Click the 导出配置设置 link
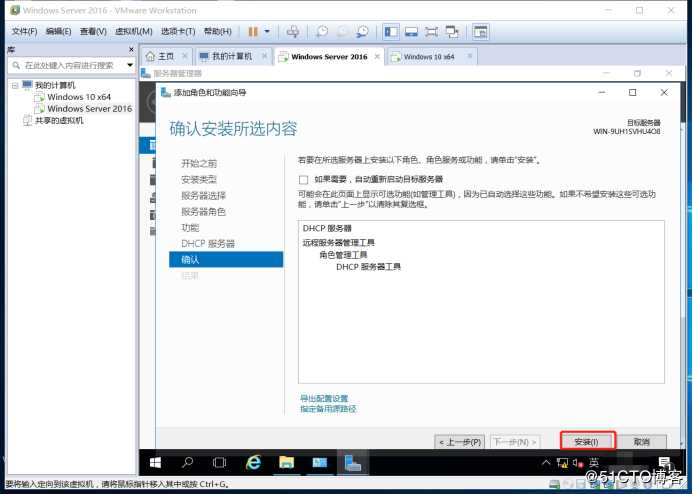This screenshot has width=693, height=494. pos(324,399)
